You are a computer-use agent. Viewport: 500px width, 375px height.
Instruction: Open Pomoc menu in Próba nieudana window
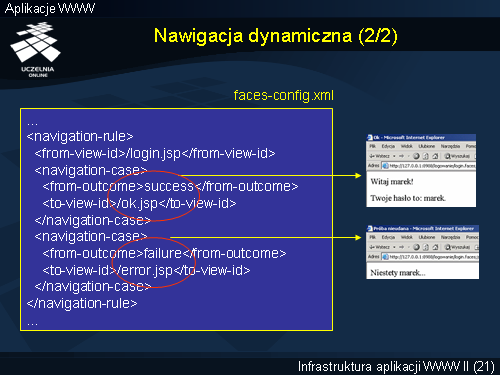472,237
